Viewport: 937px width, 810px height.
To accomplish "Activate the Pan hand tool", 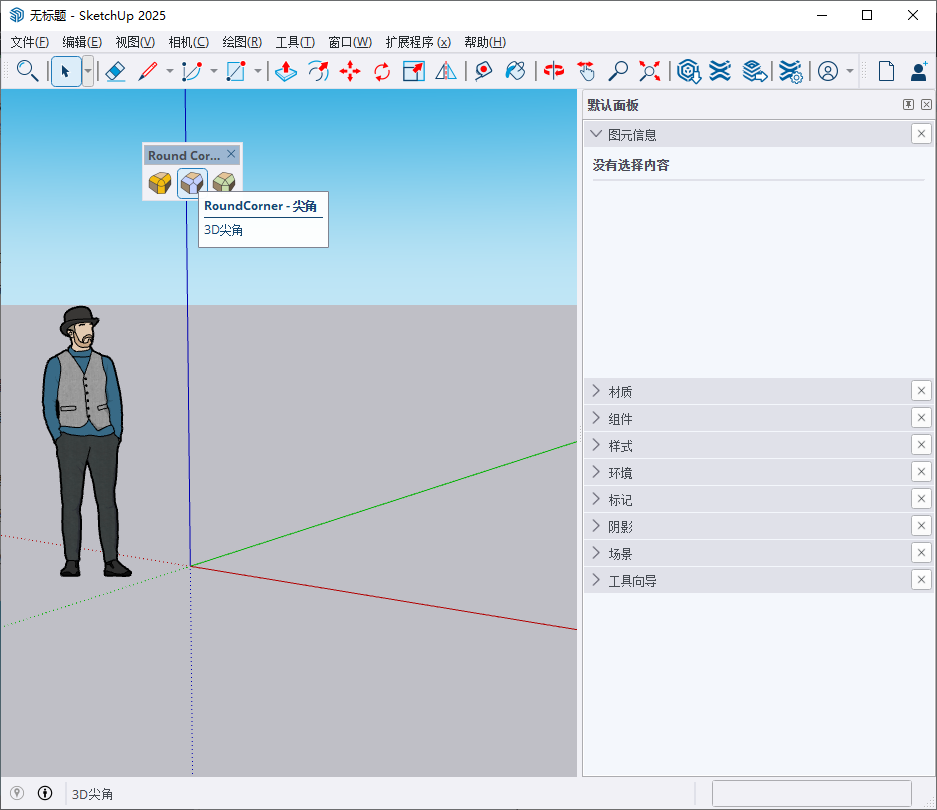I will (x=587, y=71).
